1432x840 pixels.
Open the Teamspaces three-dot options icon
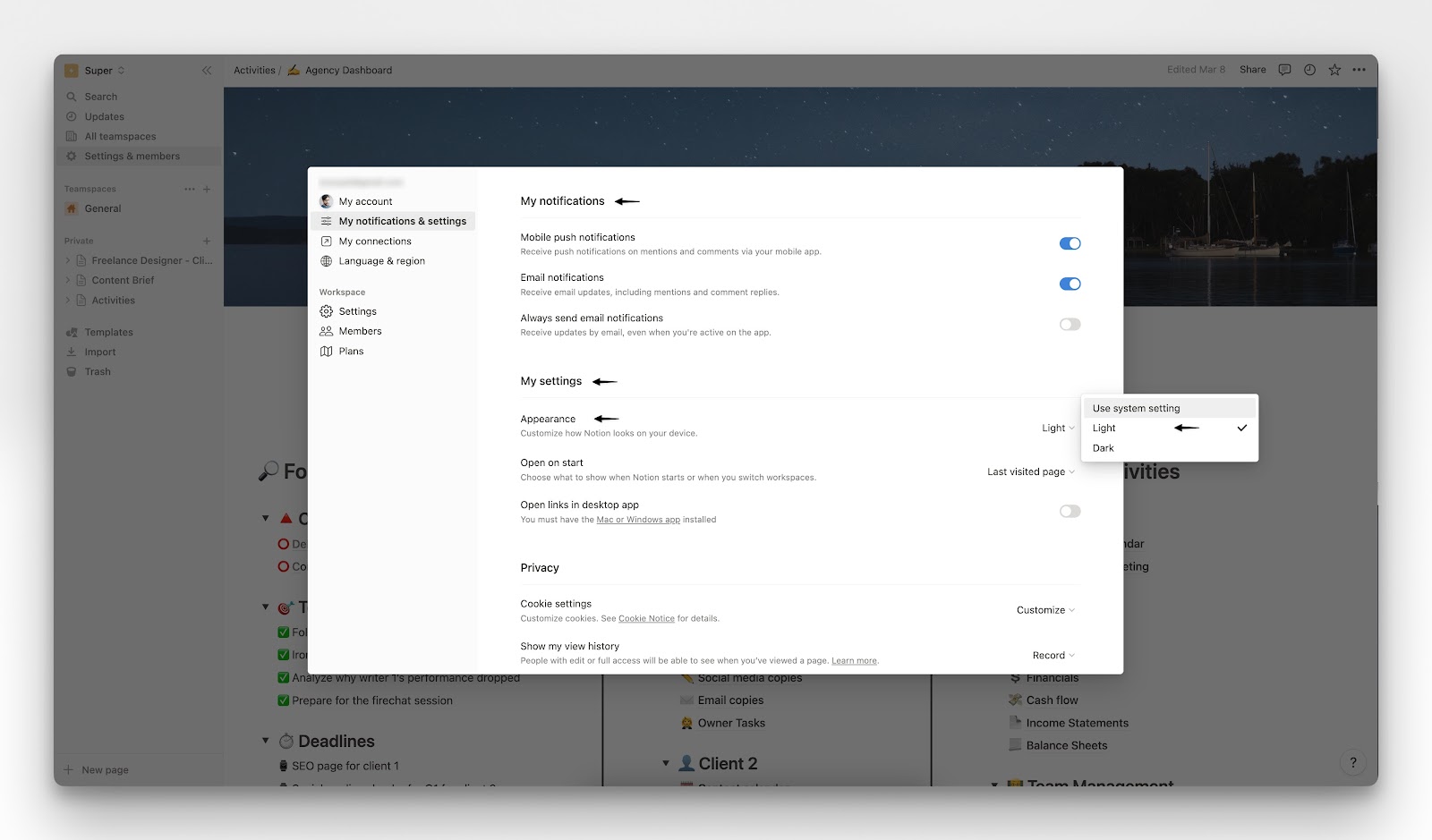190,189
